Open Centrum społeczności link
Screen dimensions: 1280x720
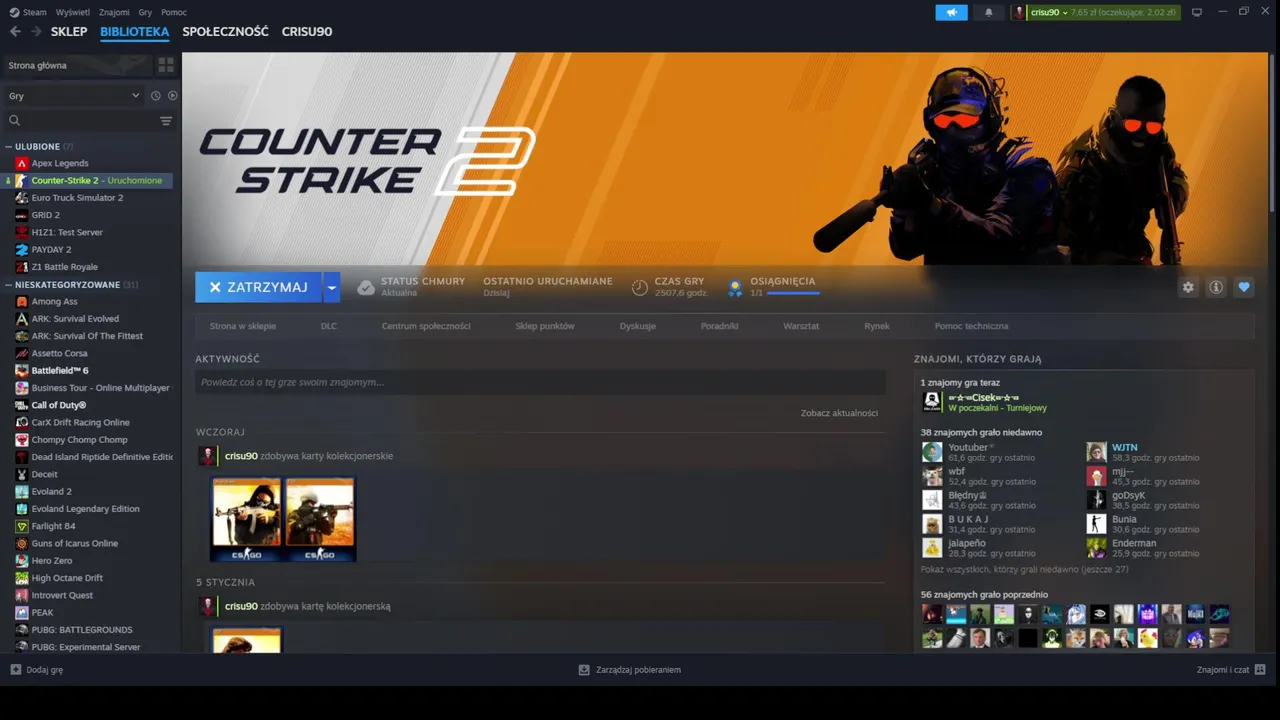[x=426, y=326]
